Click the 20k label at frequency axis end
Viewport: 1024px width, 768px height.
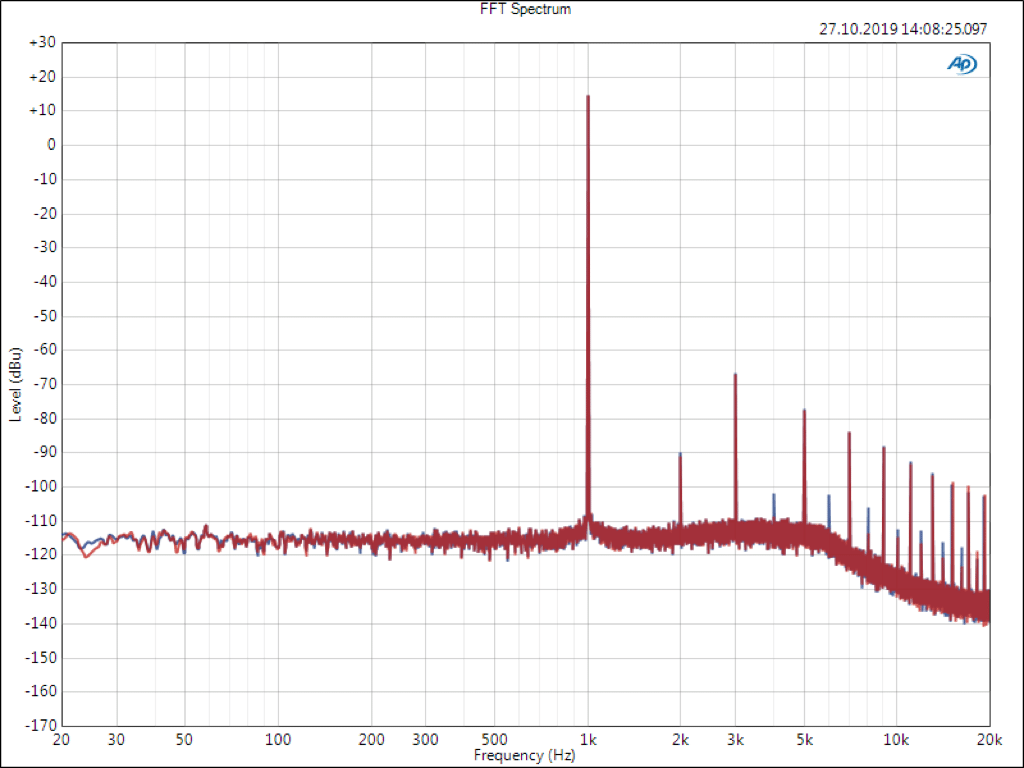(989, 740)
